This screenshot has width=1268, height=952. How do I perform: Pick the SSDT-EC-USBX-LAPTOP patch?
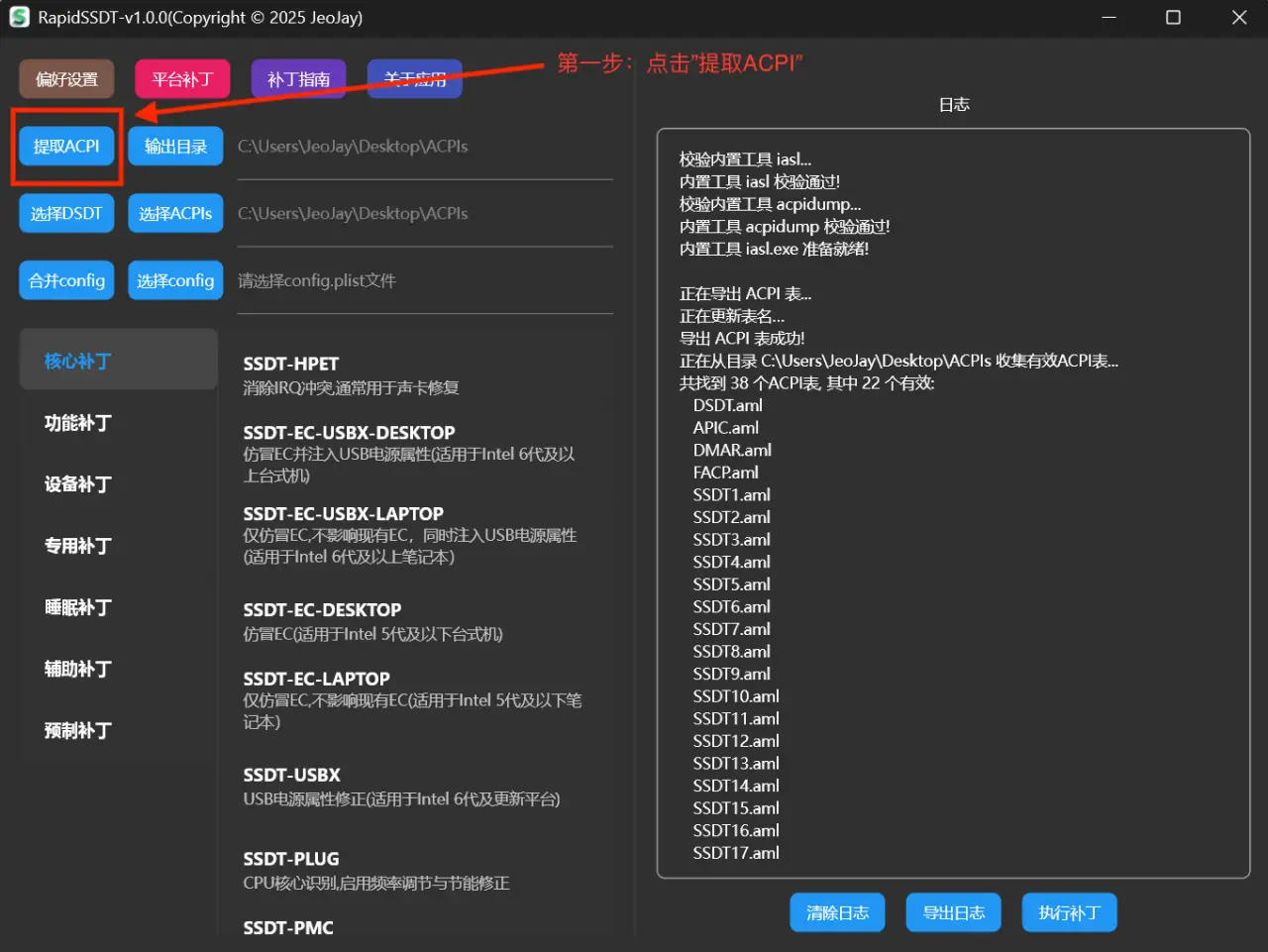coord(343,514)
